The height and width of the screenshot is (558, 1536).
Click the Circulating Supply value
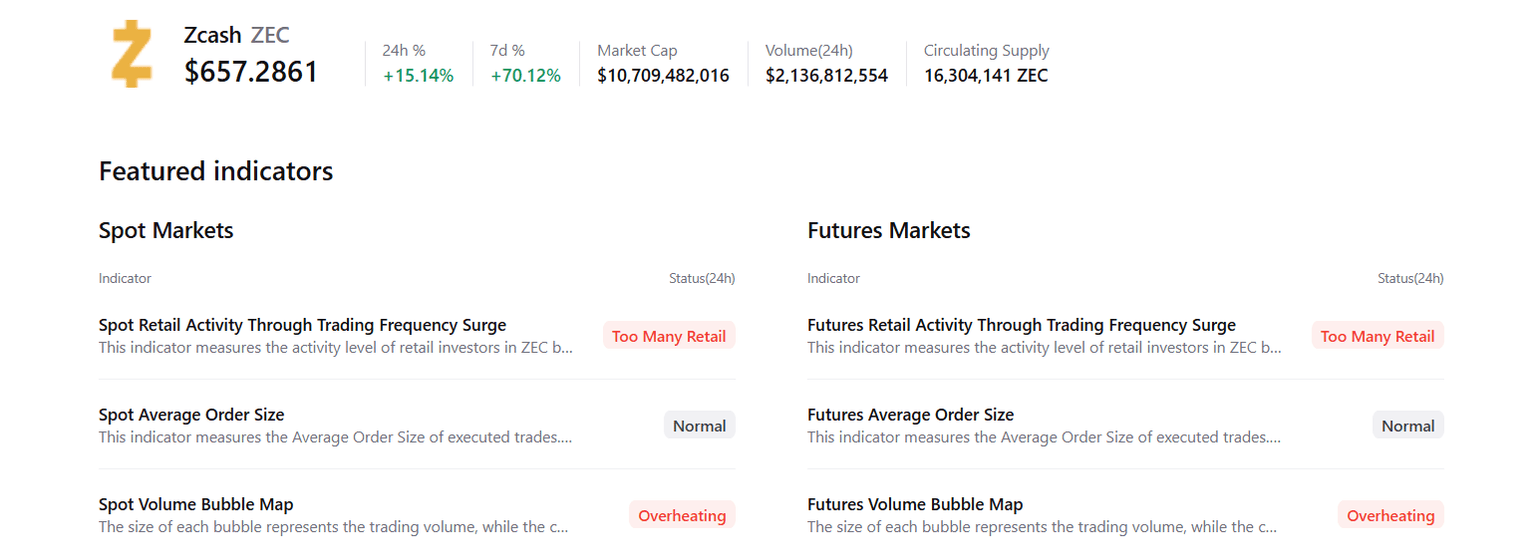pos(986,75)
